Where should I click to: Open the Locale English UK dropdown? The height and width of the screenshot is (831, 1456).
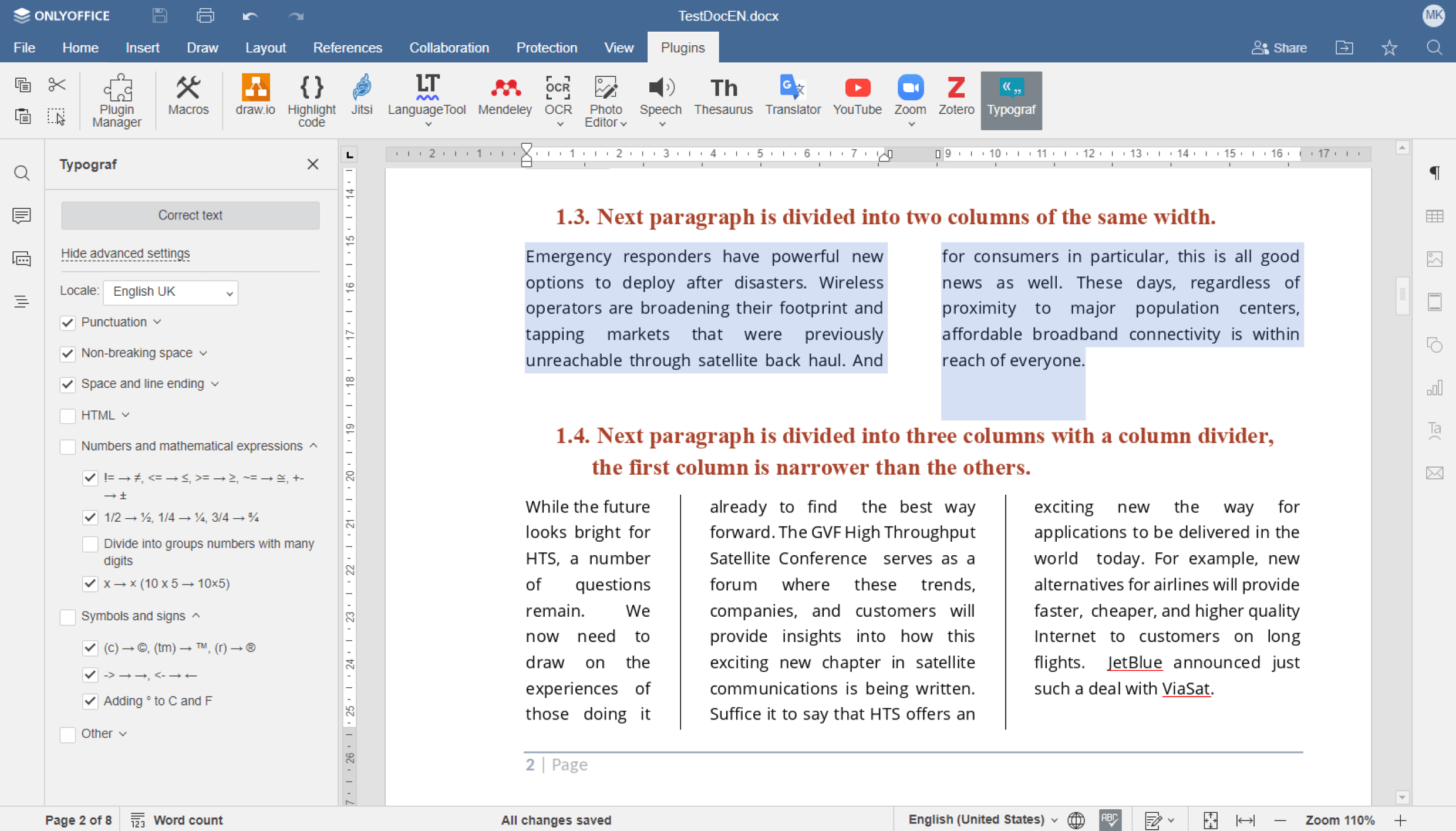point(170,292)
